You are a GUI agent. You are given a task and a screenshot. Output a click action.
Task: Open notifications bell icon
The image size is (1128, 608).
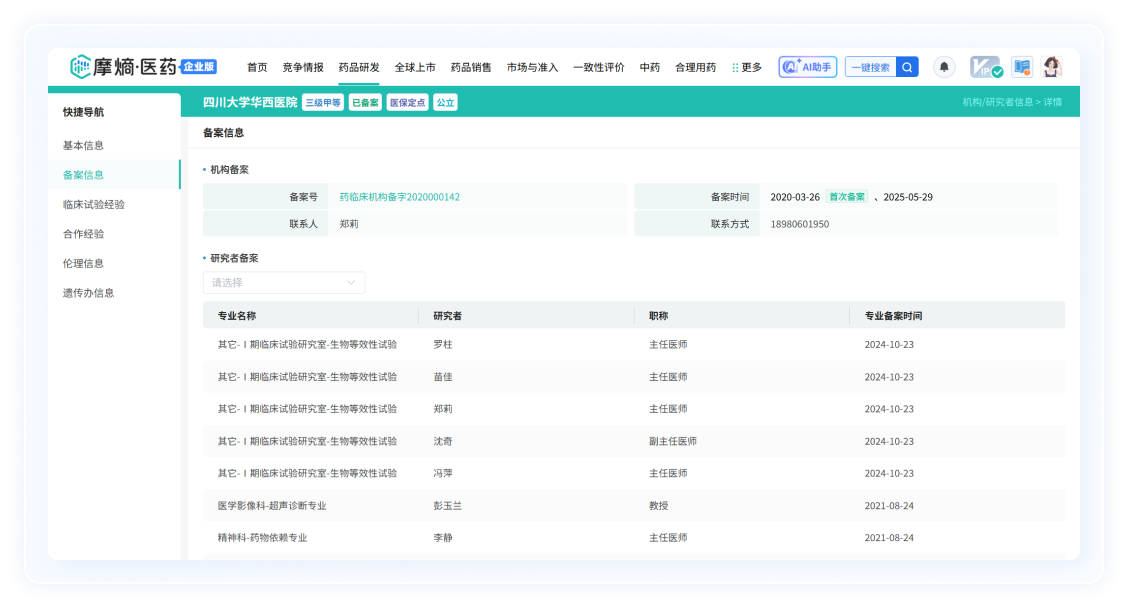tap(944, 67)
